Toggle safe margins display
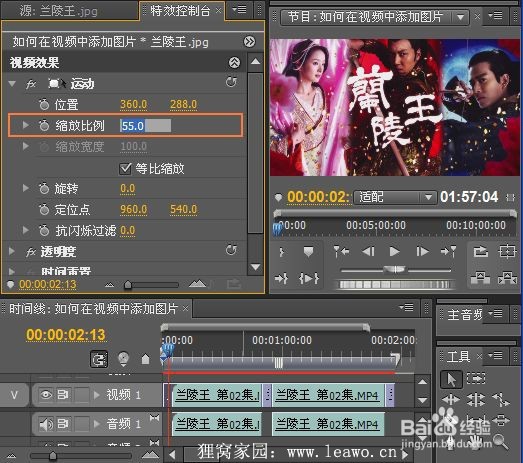 tap(507, 252)
